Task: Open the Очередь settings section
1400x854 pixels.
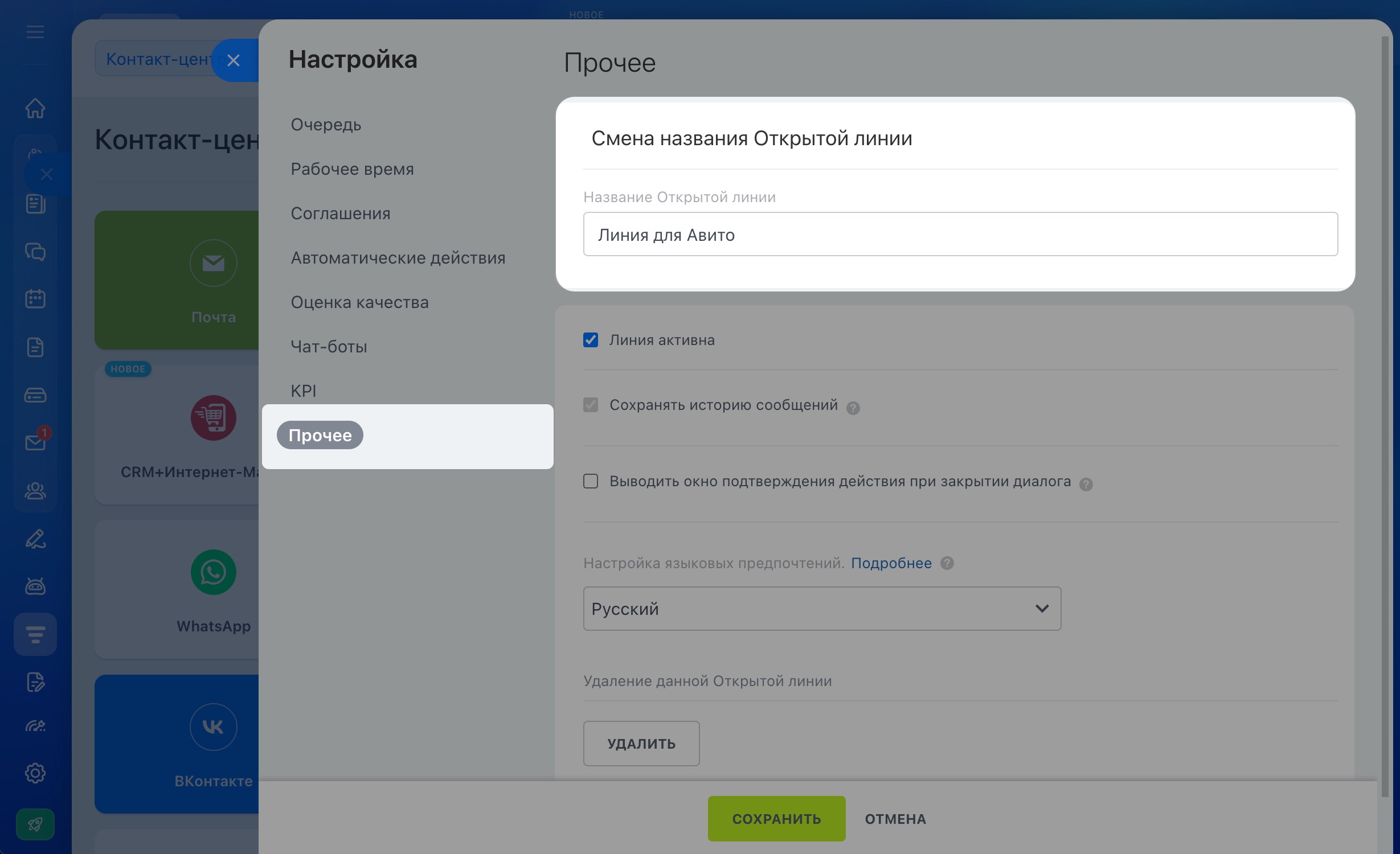Action: pyautogui.click(x=326, y=125)
